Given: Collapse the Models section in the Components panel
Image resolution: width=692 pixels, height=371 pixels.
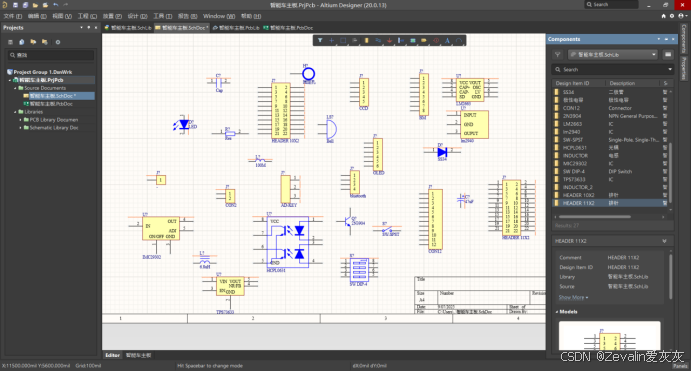Looking at the screenshot, I should 557,311.
